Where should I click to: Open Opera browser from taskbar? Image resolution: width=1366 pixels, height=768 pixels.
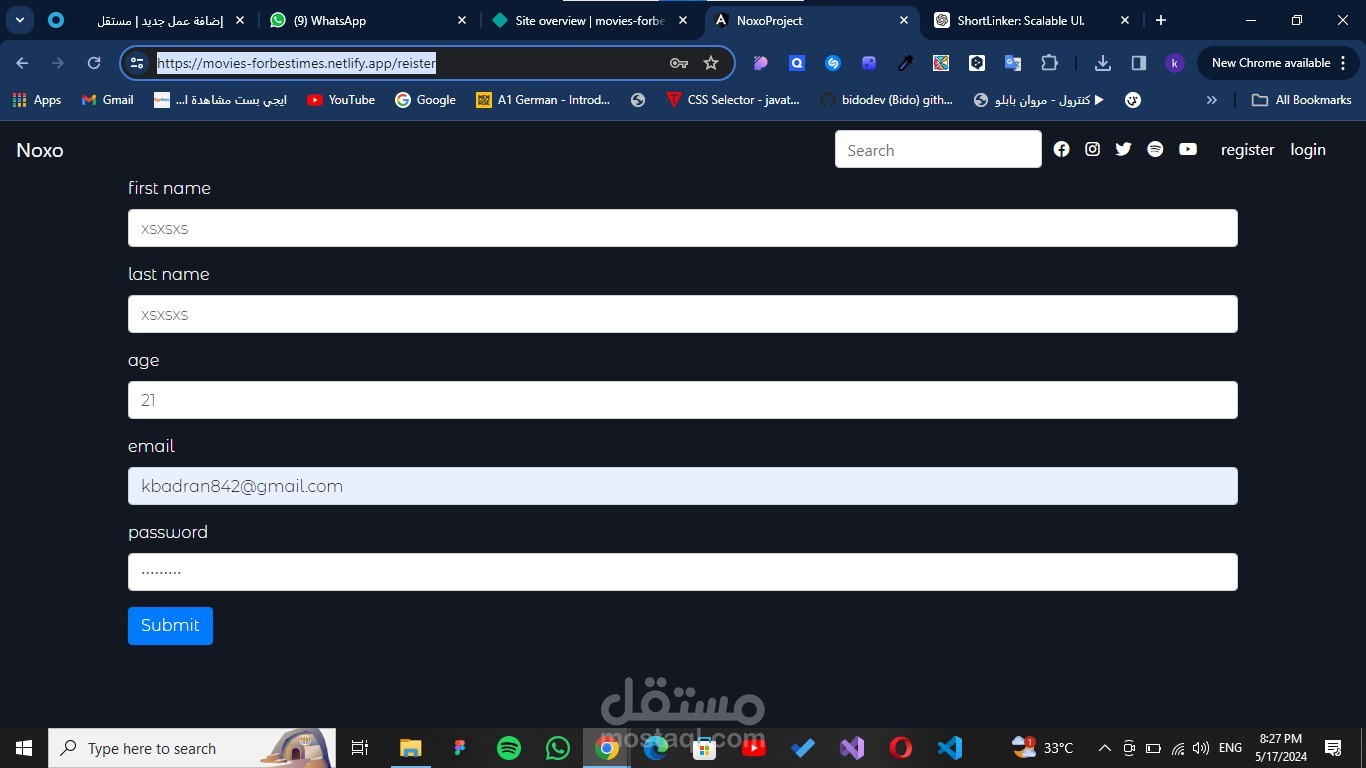(x=901, y=748)
